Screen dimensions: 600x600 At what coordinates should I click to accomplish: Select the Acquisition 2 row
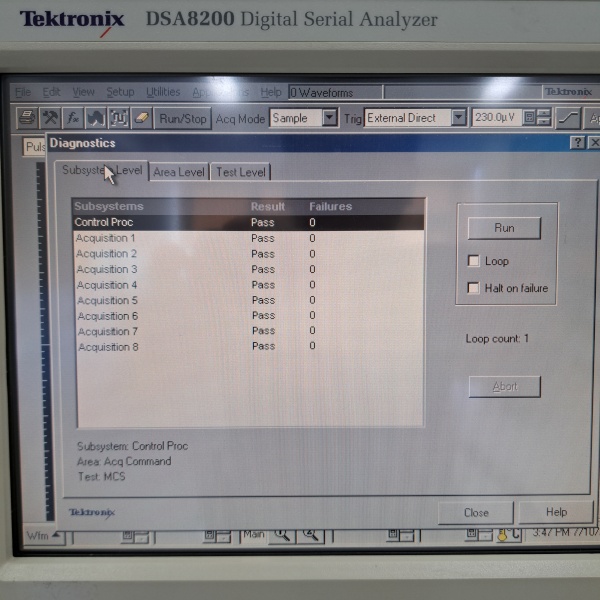[x=248, y=254]
